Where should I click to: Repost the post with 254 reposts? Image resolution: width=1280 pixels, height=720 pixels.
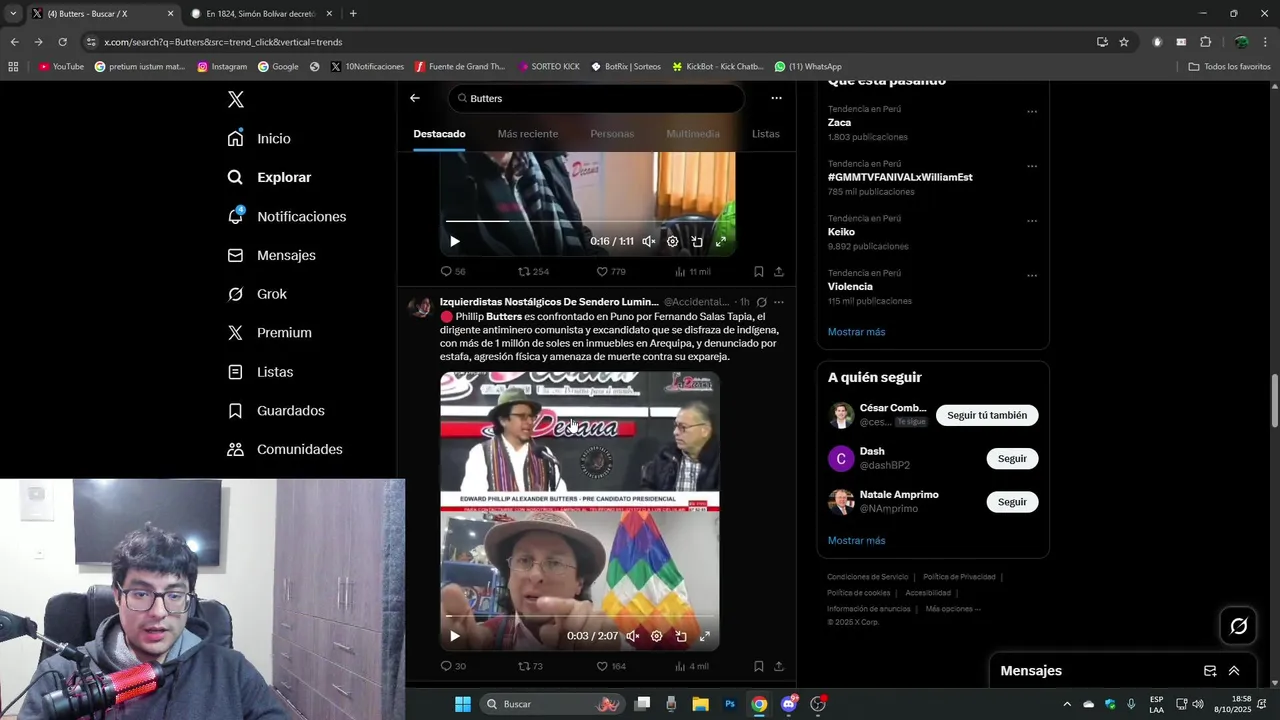533,271
